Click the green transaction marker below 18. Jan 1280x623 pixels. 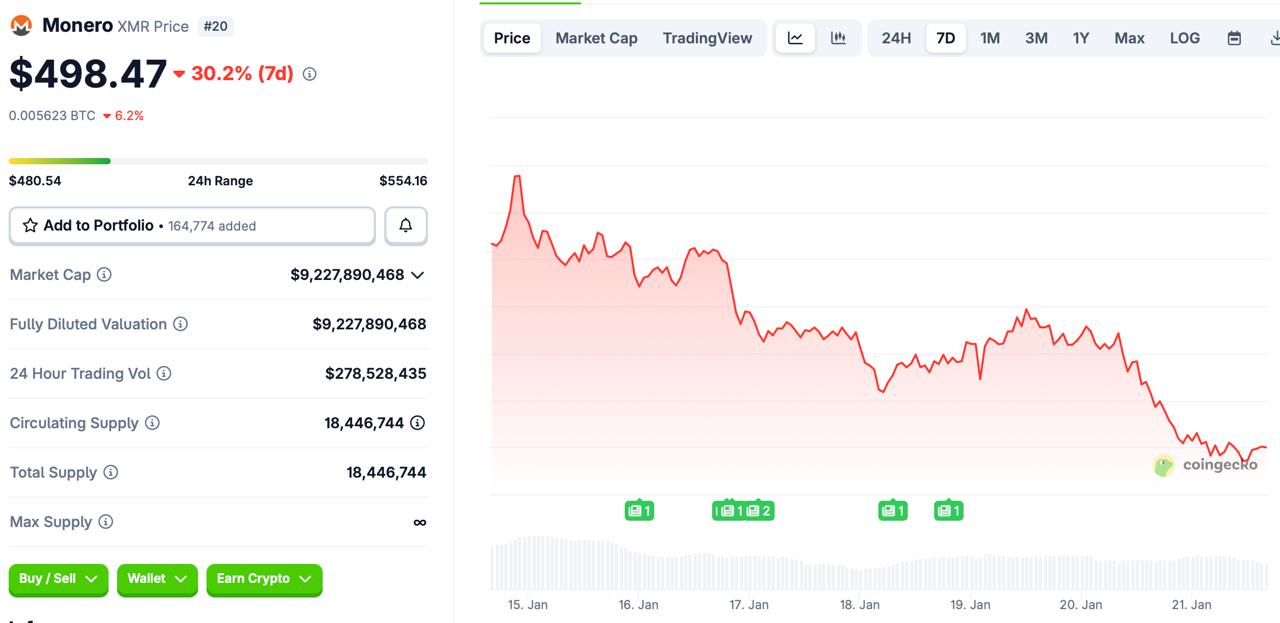(x=892, y=510)
